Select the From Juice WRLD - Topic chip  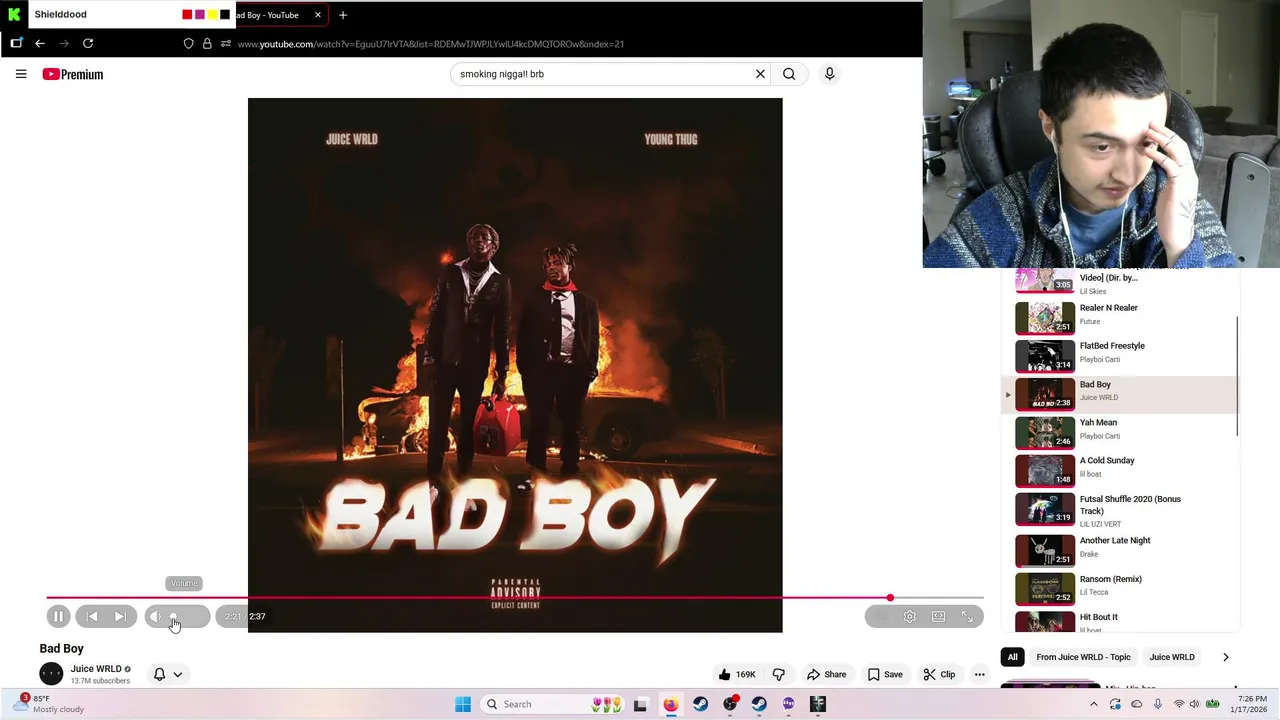pyautogui.click(x=1083, y=657)
